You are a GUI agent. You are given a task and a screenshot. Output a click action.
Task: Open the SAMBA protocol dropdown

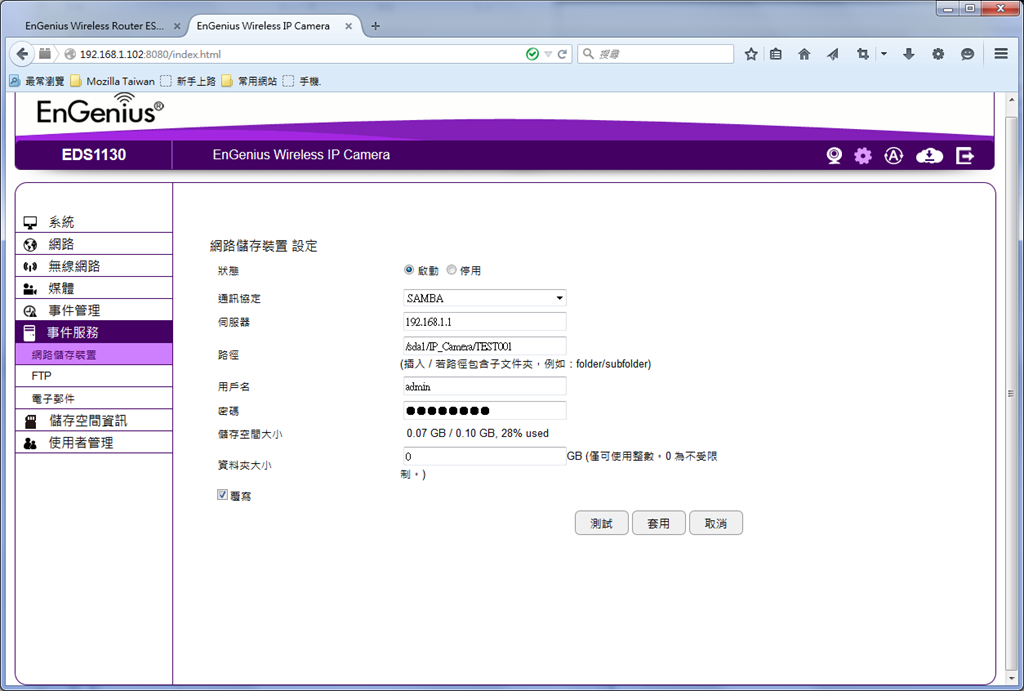(x=485, y=298)
